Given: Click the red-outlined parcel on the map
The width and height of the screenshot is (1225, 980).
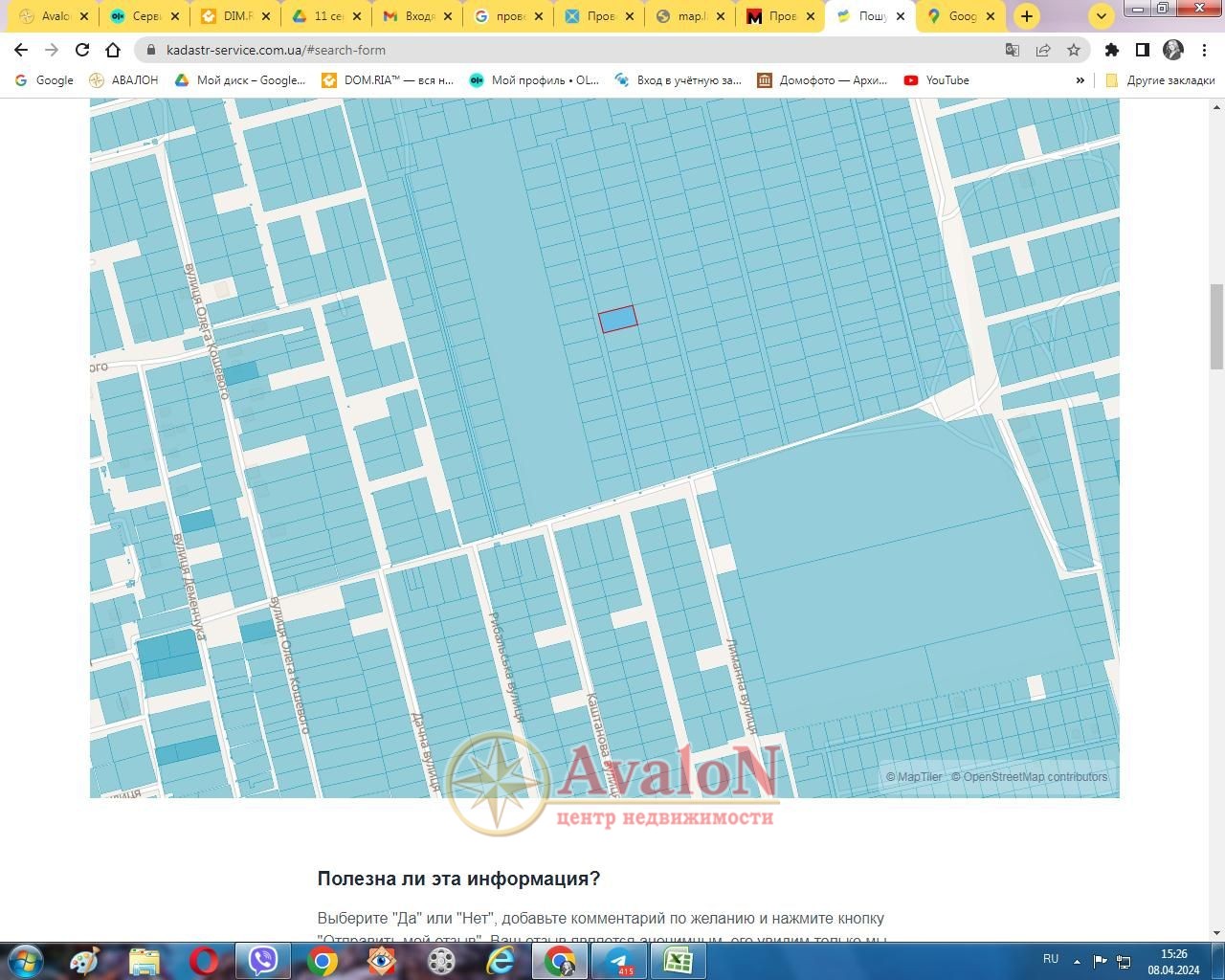Looking at the screenshot, I should point(617,319).
